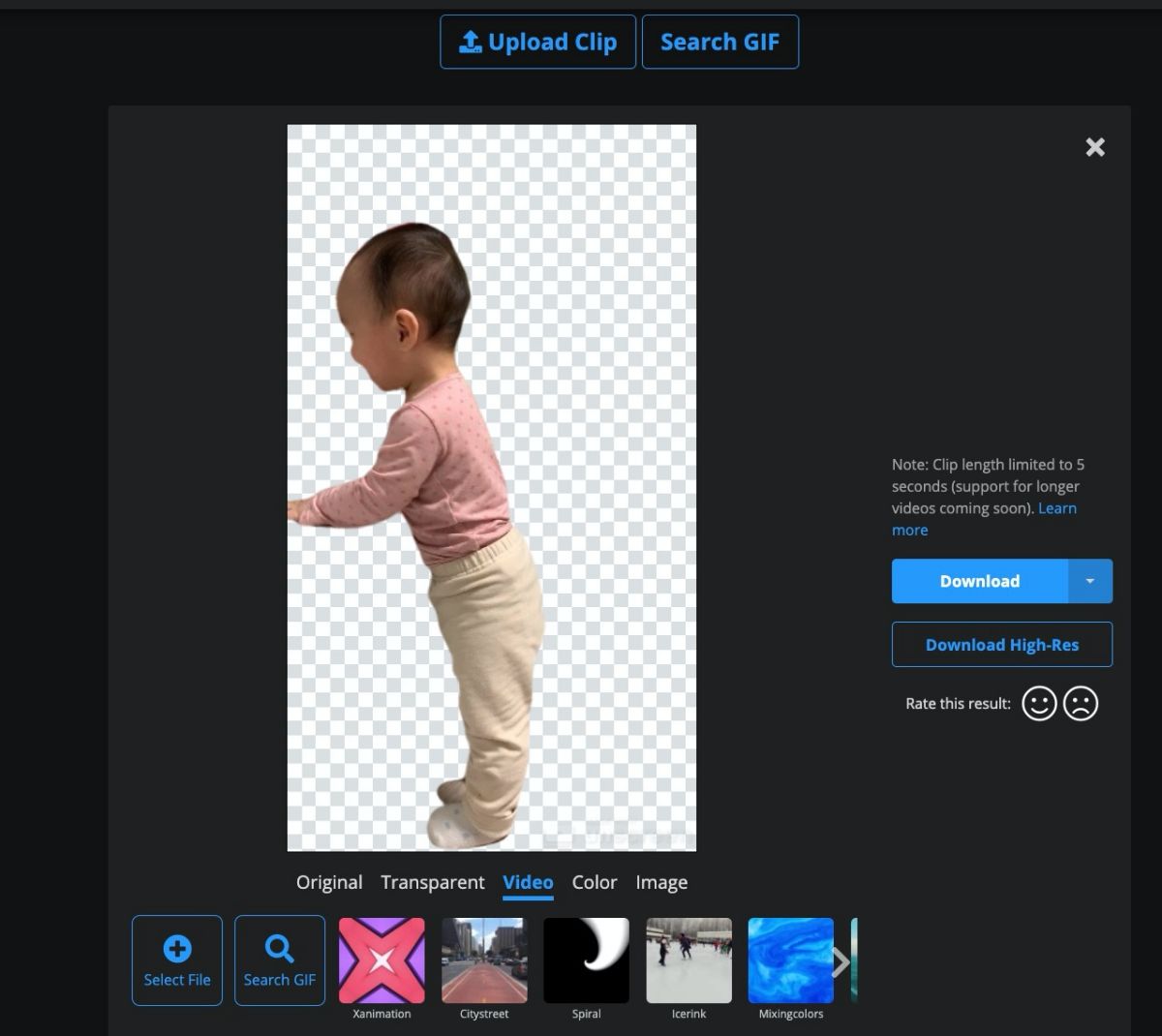
Task: Open the Image background tab
Action: point(661,882)
